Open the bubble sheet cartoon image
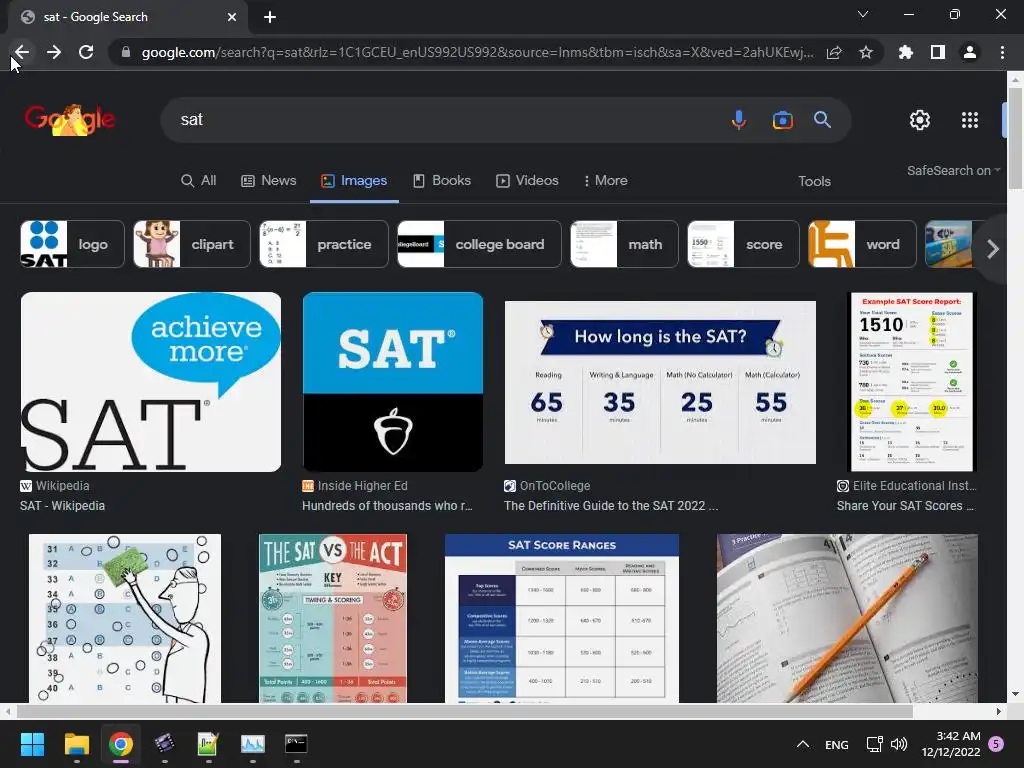1024x768 pixels. click(x=125, y=618)
